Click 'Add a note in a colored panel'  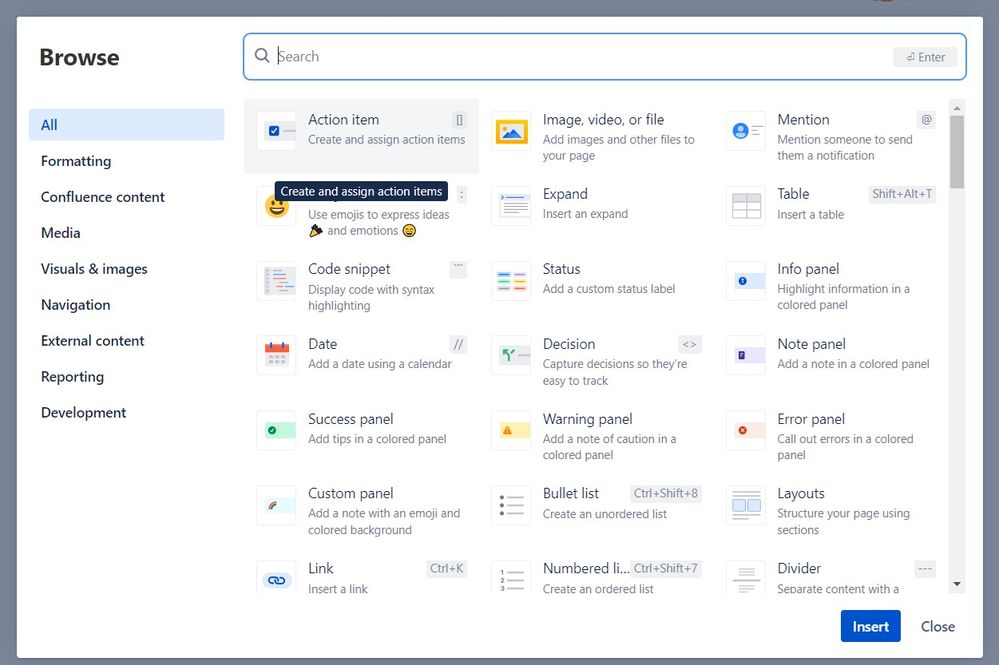coord(853,364)
